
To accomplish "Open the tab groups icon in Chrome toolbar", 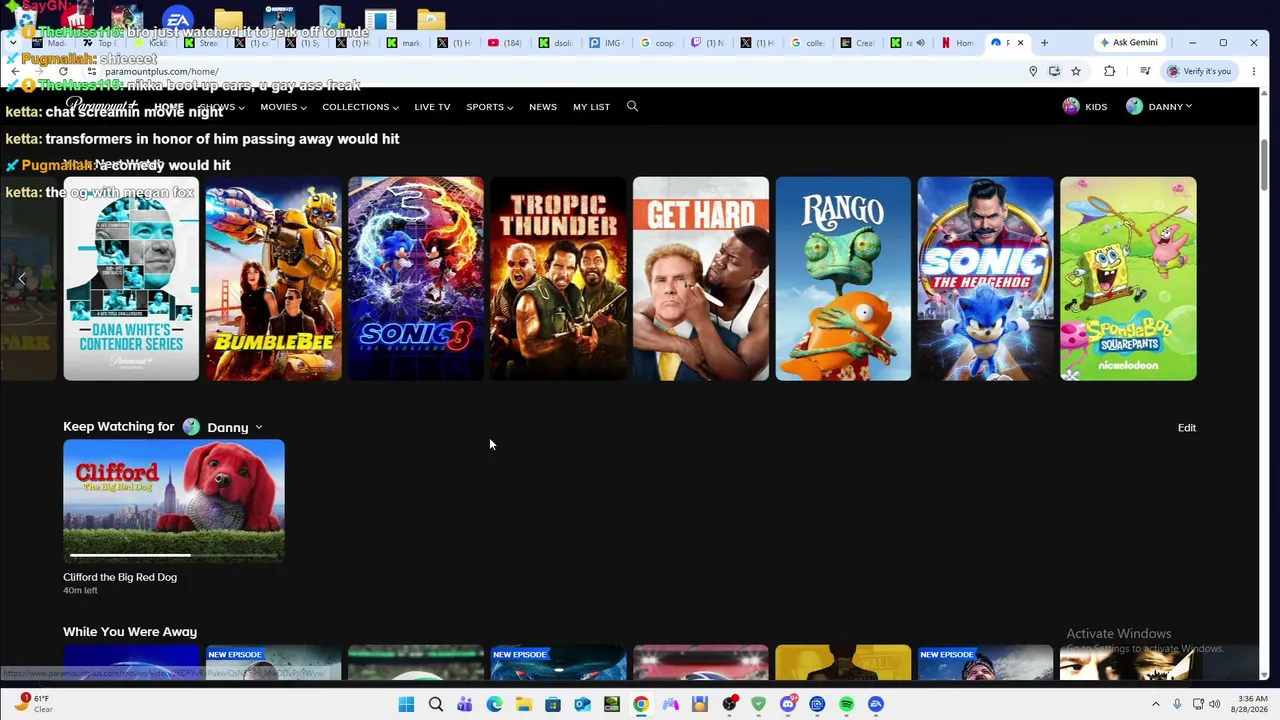I will 1145,71.
